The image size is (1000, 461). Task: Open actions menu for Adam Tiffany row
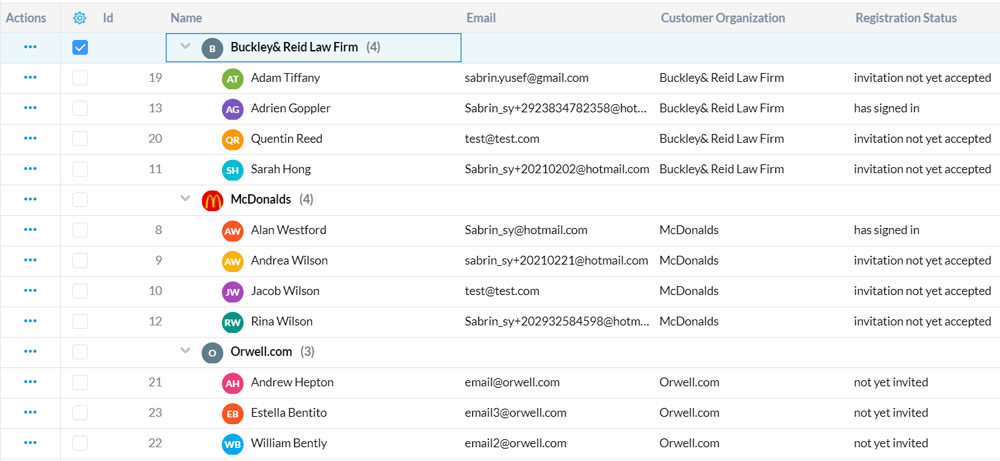30,78
